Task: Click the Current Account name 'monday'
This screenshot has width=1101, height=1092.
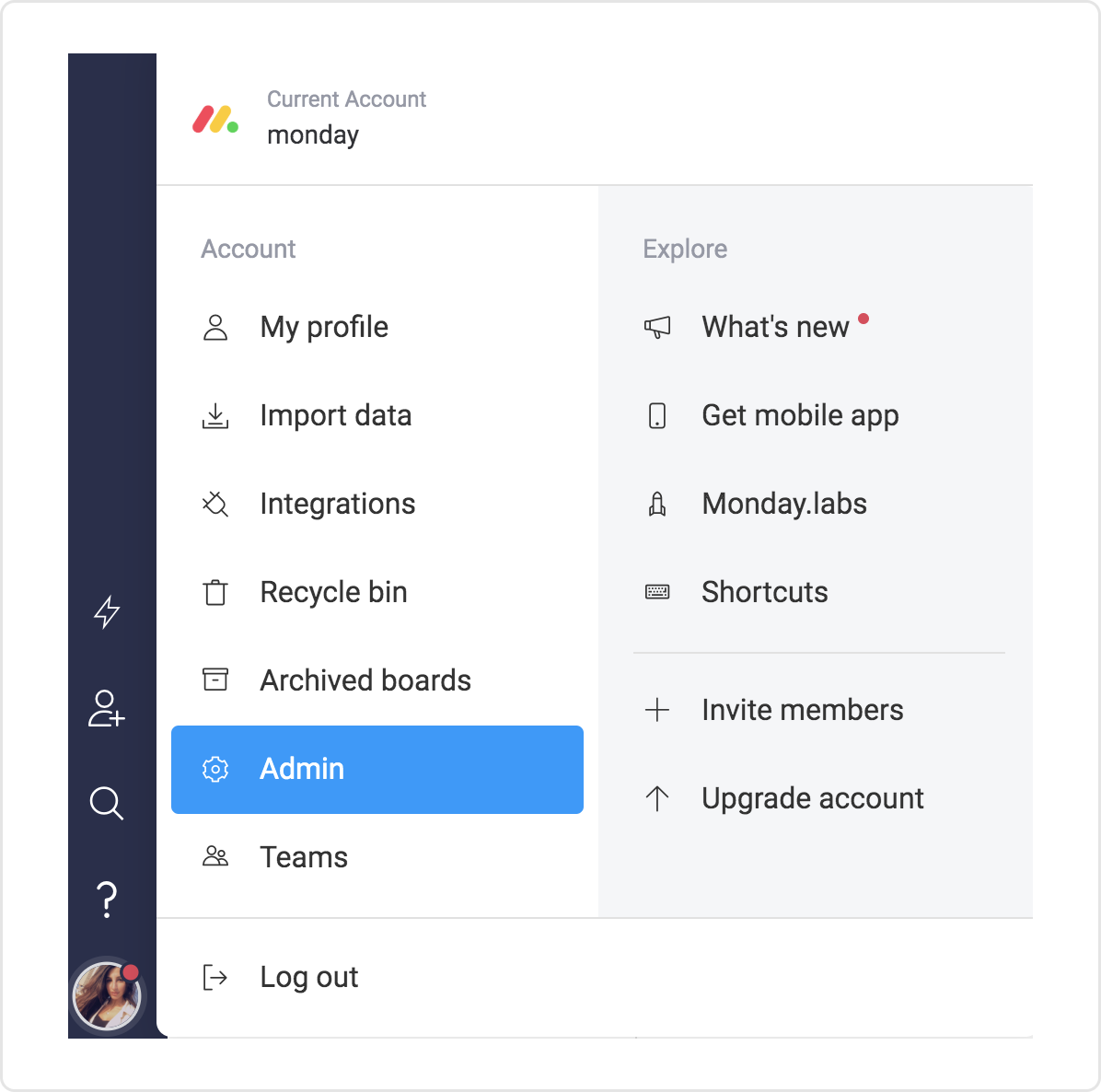Action: (x=313, y=134)
